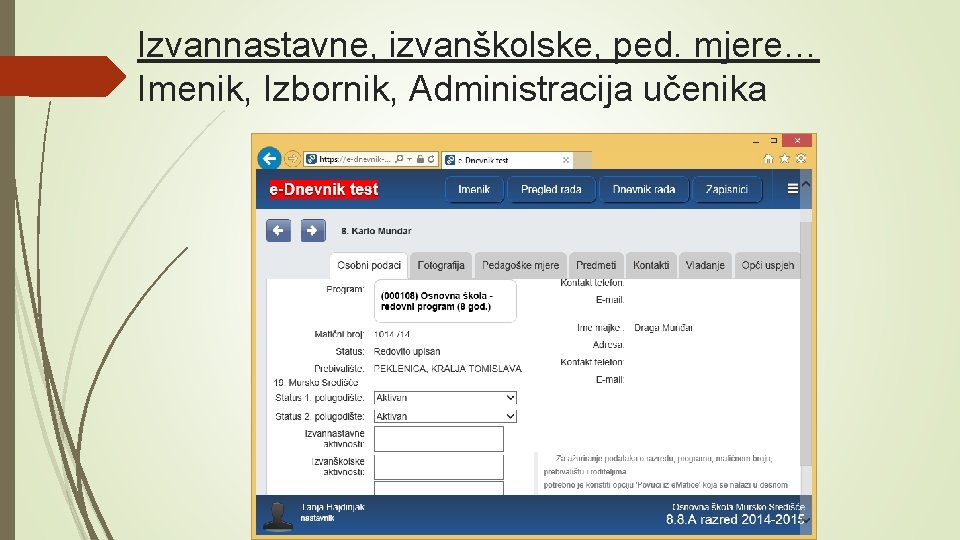Click the Izvannastavne aktivnosti input field

click(439, 439)
